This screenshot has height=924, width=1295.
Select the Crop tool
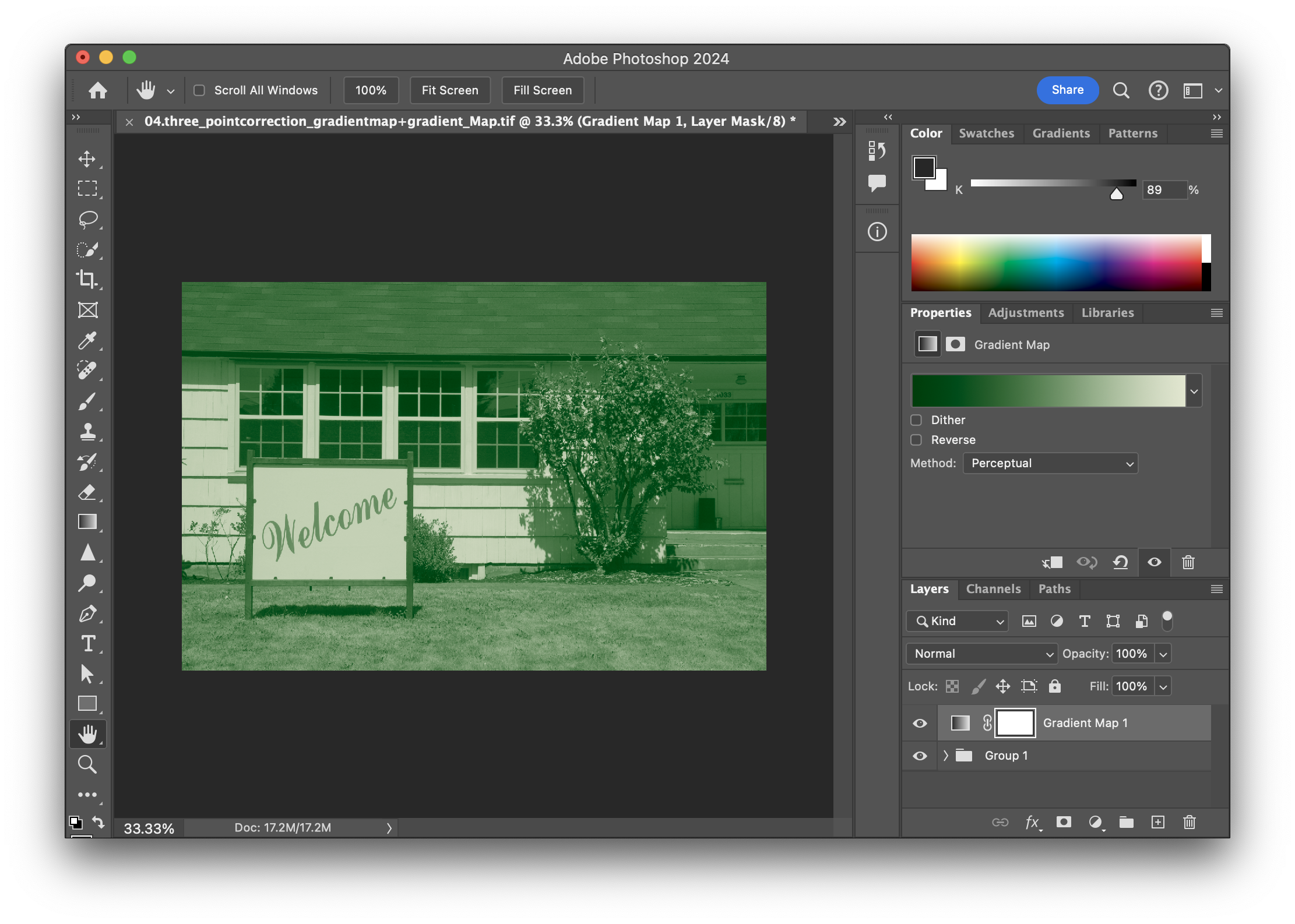pos(87,279)
